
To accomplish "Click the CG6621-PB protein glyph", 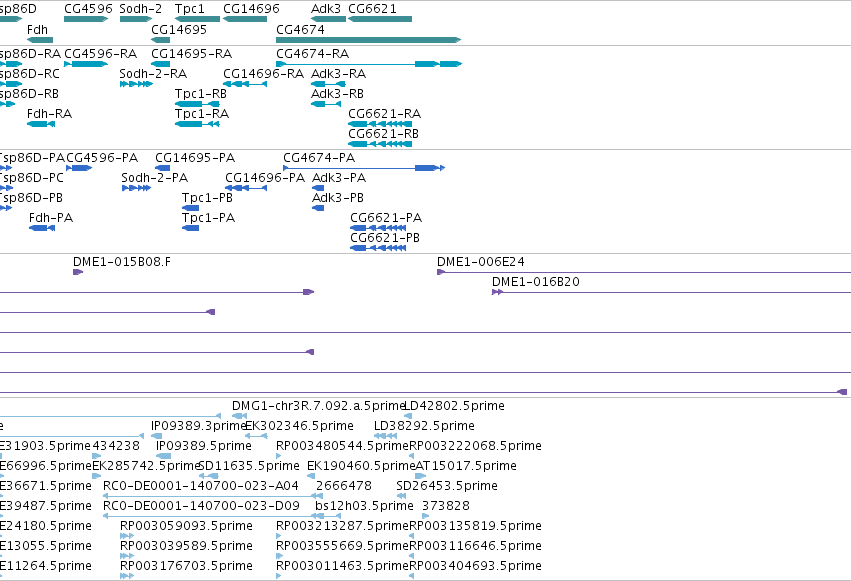I will [x=378, y=248].
